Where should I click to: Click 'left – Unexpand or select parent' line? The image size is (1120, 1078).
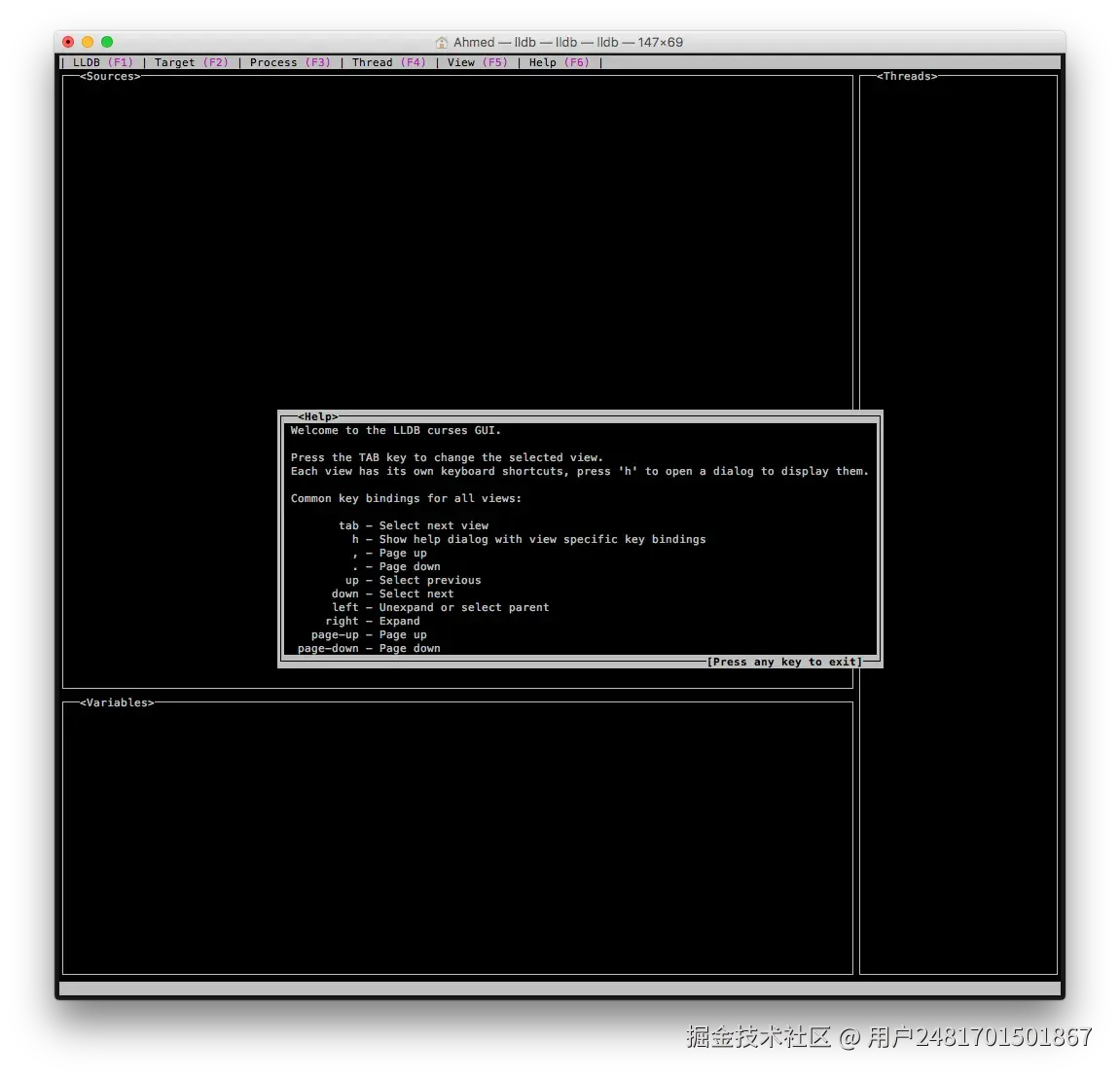(440, 608)
